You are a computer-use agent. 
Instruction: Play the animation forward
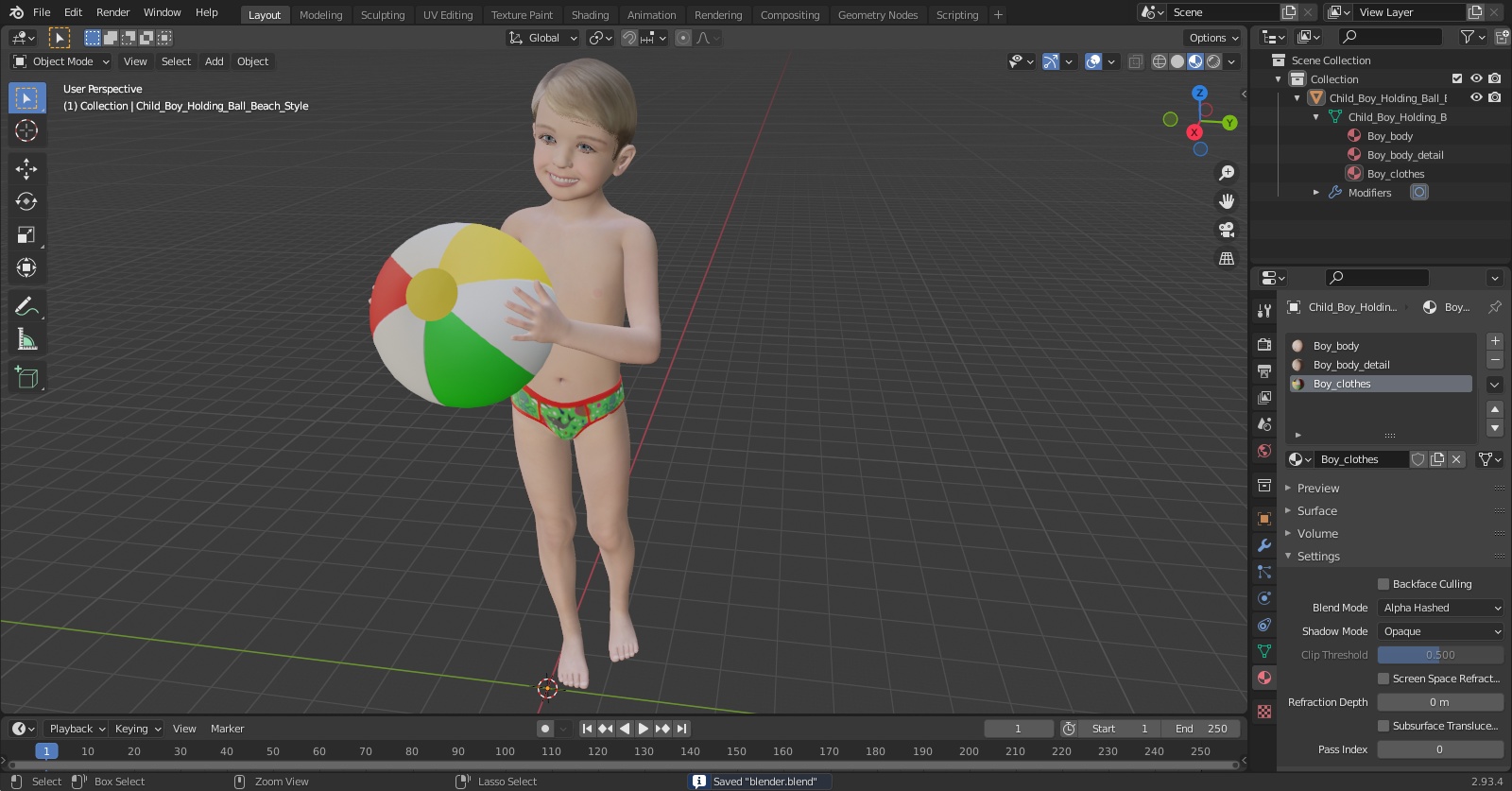point(643,729)
